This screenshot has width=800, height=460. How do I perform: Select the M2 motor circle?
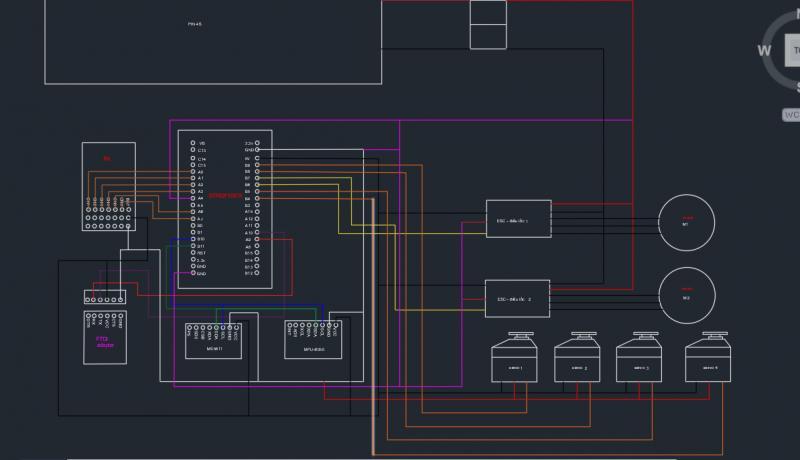coord(686,297)
